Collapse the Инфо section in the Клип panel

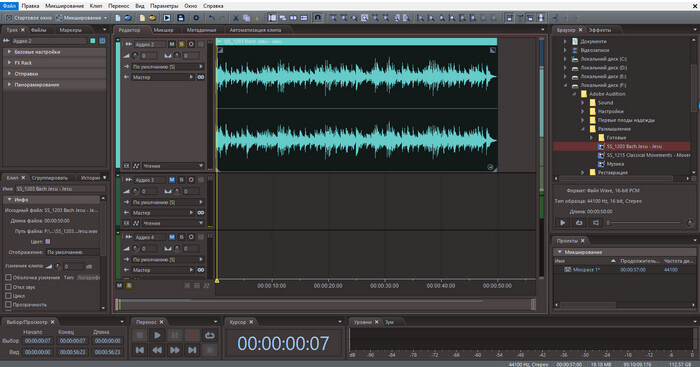[9, 200]
